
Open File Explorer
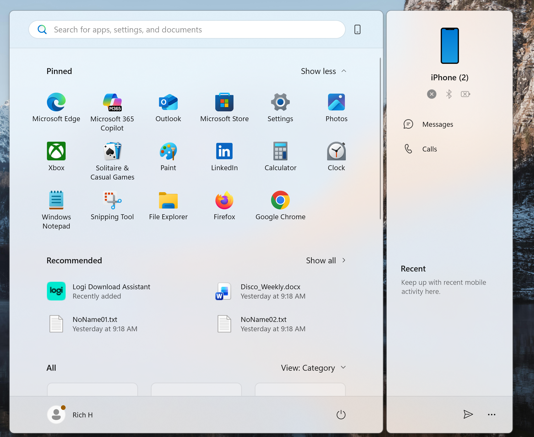[x=168, y=206]
